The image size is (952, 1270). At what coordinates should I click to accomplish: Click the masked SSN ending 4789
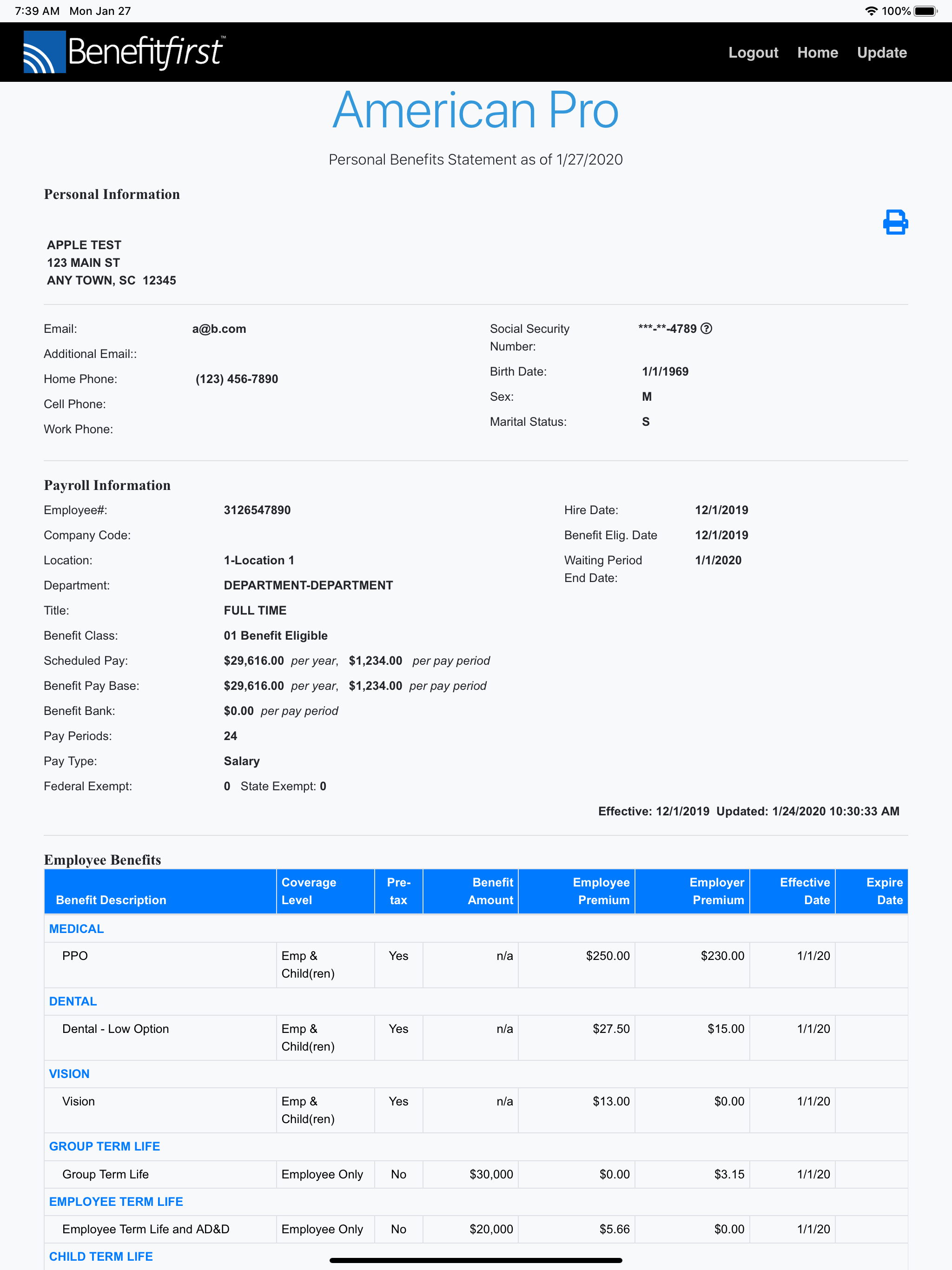667,328
